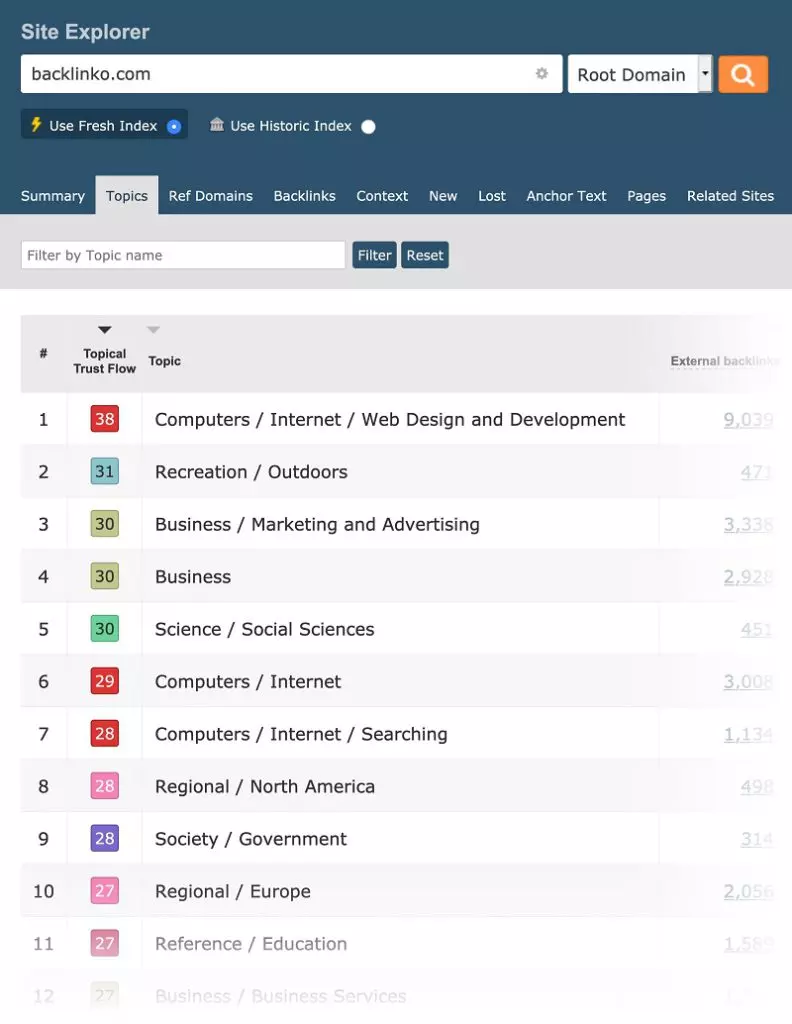Click the Historic Index building icon
Viewport: 792px width, 1024px height.
click(x=217, y=125)
